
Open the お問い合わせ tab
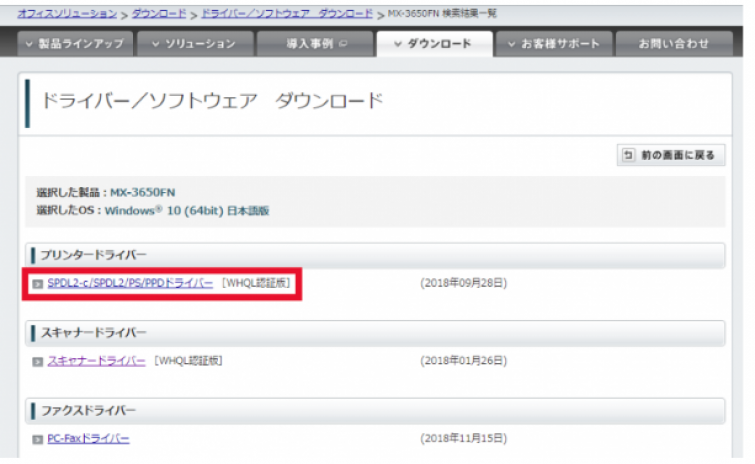(x=674, y=44)
